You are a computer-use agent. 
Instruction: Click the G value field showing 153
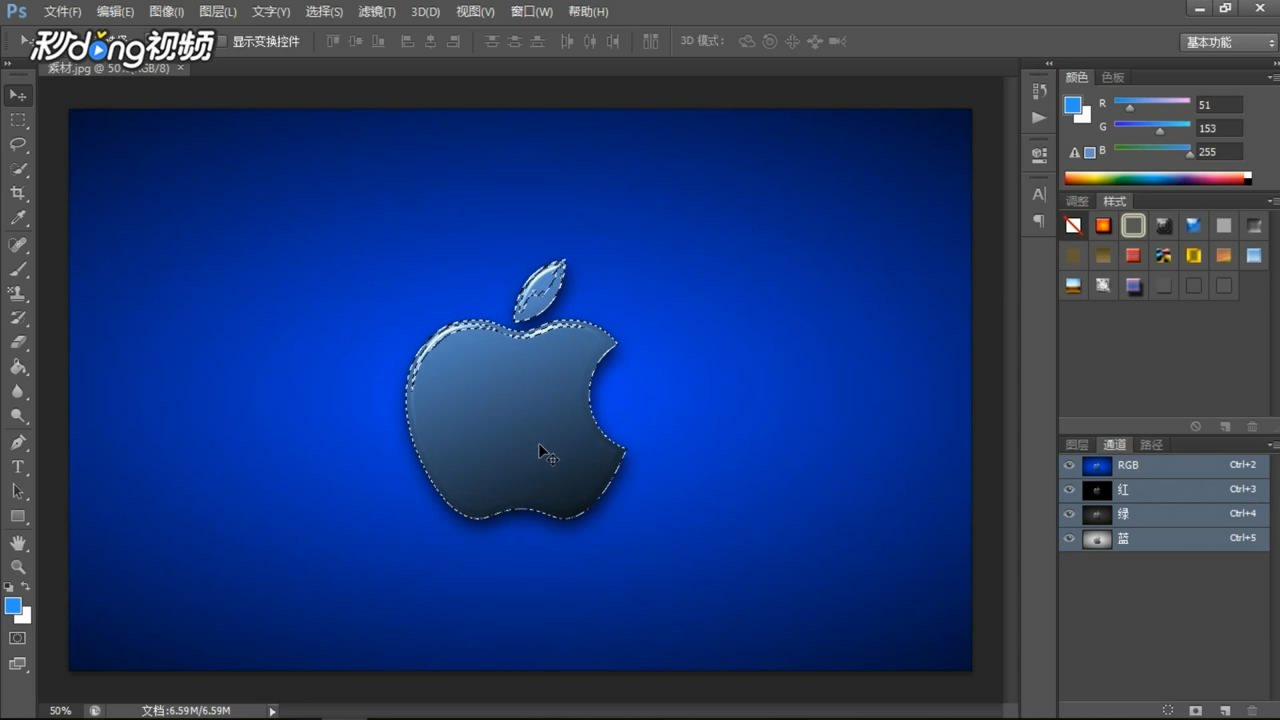pos(1218,128)
